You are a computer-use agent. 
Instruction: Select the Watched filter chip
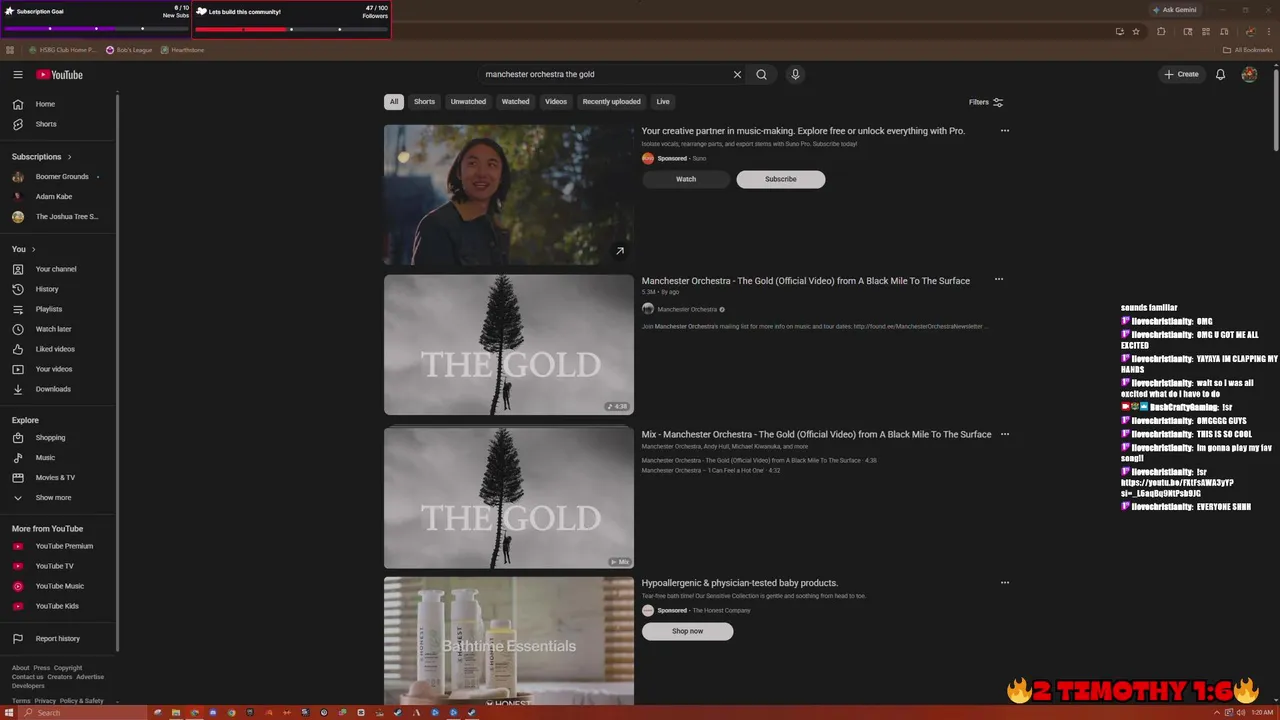click(x=515, y=101)
